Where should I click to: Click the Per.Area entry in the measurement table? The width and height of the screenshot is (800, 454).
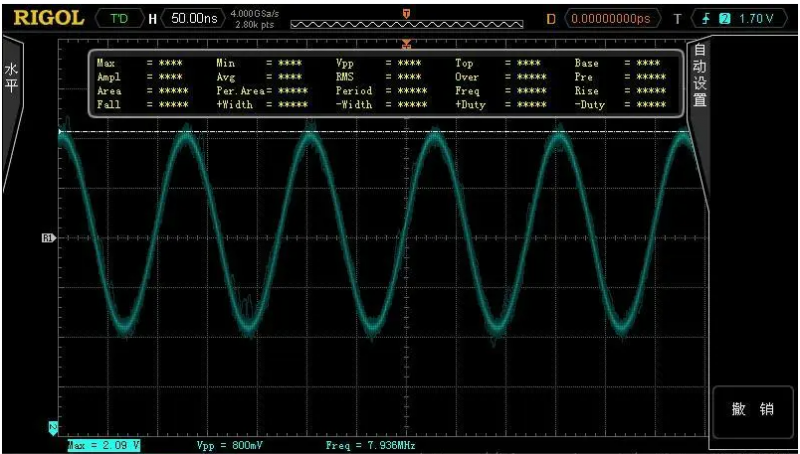[x=262, y=91]
